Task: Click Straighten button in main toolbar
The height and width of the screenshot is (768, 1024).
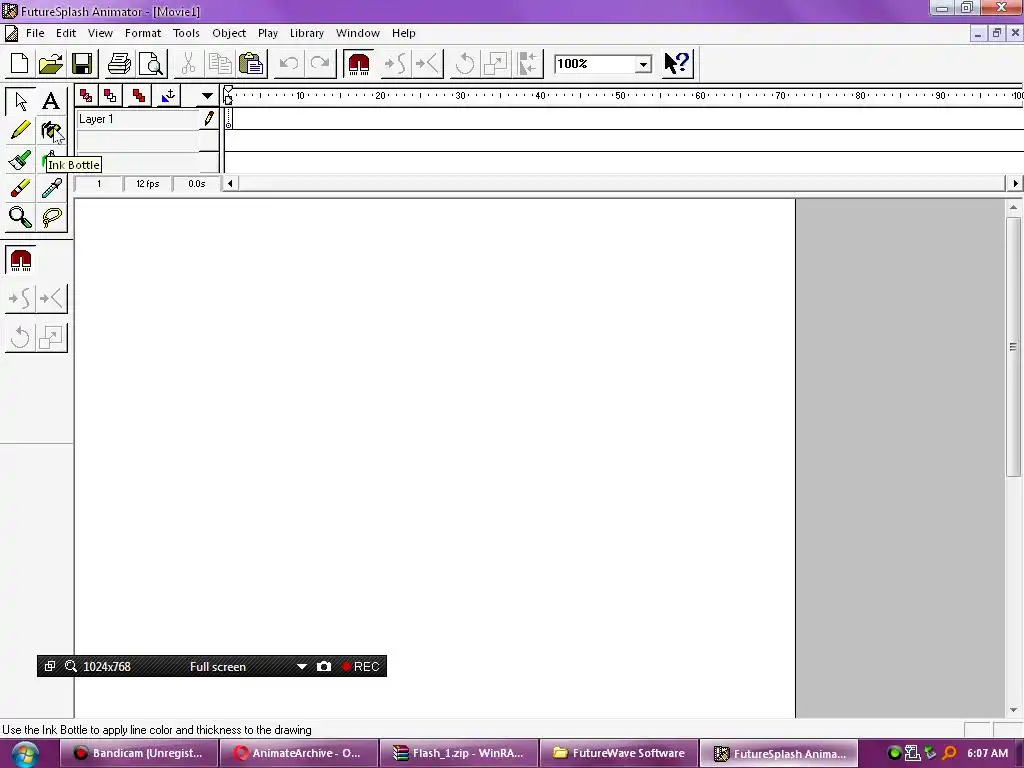Action: [428, 63]
